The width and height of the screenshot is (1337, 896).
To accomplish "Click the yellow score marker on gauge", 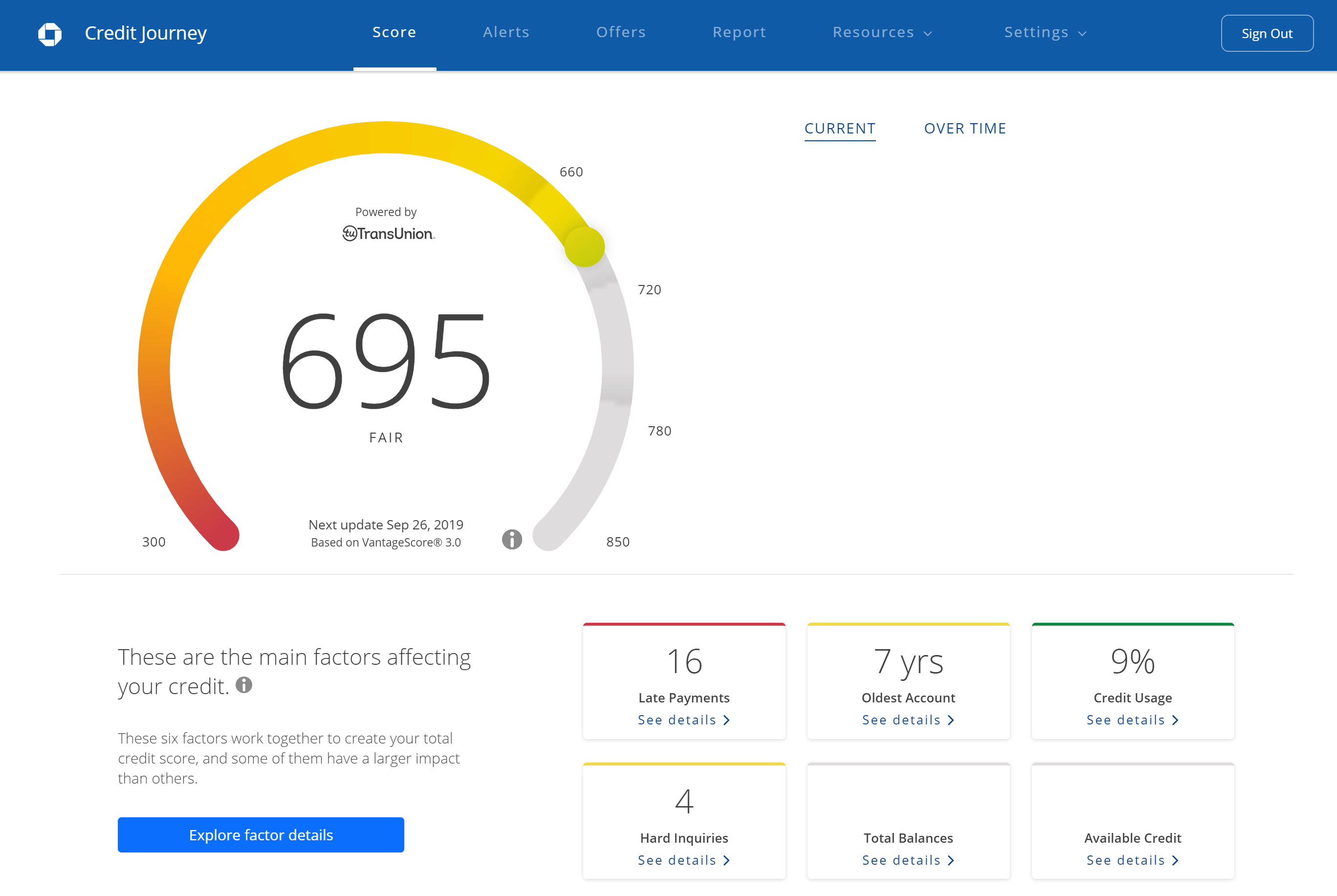I will [x=585, y=247].
